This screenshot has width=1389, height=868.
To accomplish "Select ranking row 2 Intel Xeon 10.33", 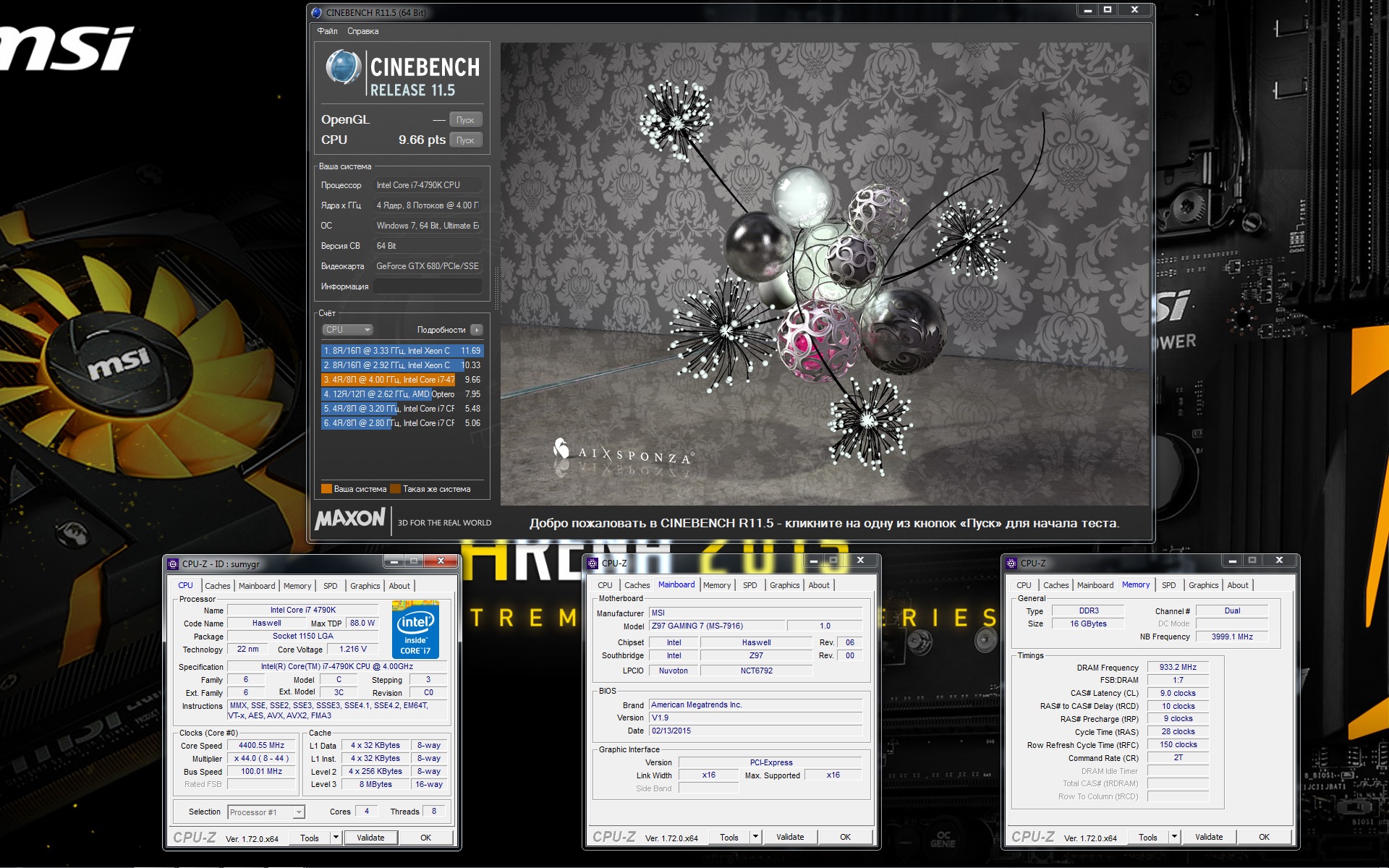I will click(x=402, y=365).
